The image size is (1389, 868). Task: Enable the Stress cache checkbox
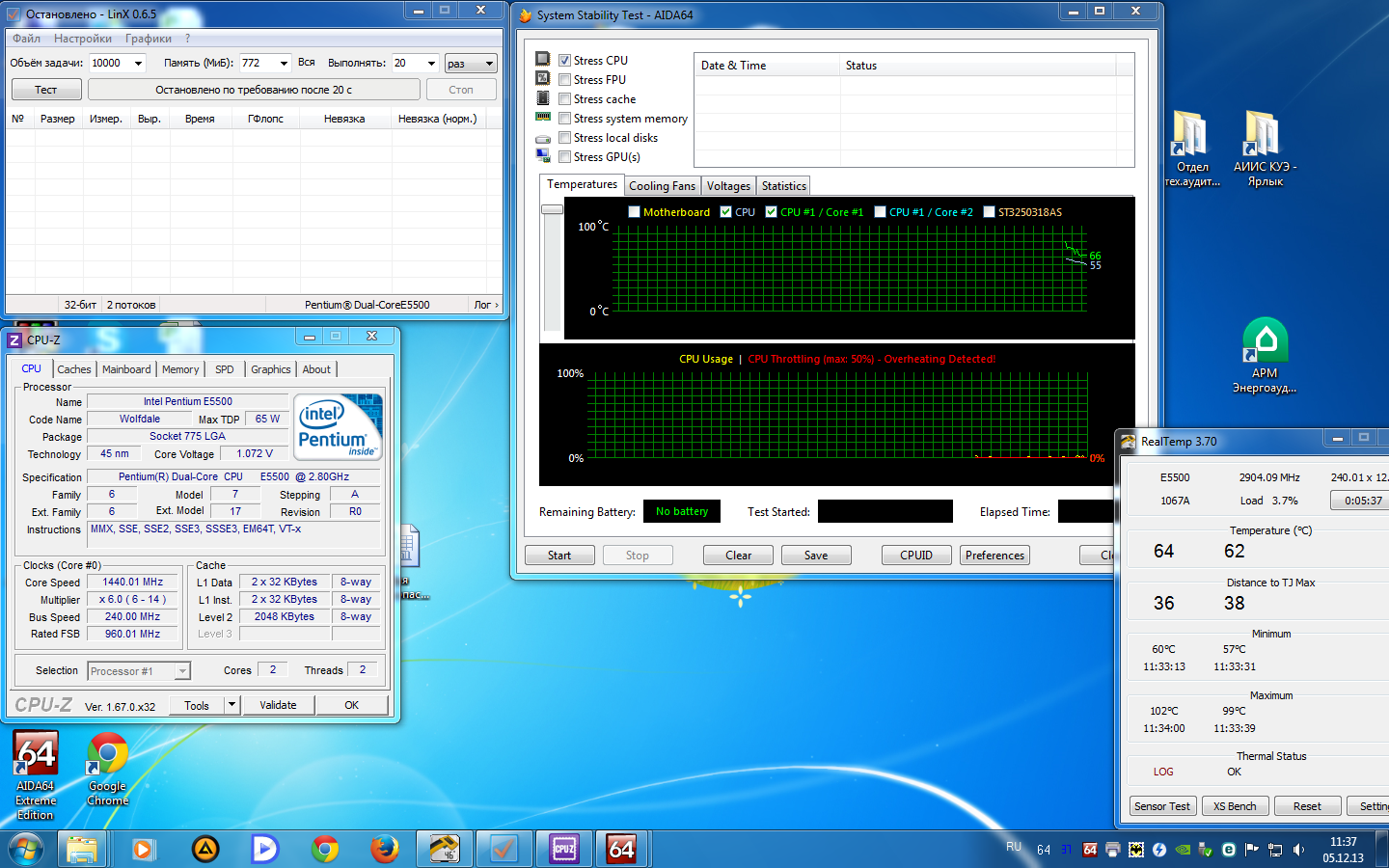pos(565,98)
